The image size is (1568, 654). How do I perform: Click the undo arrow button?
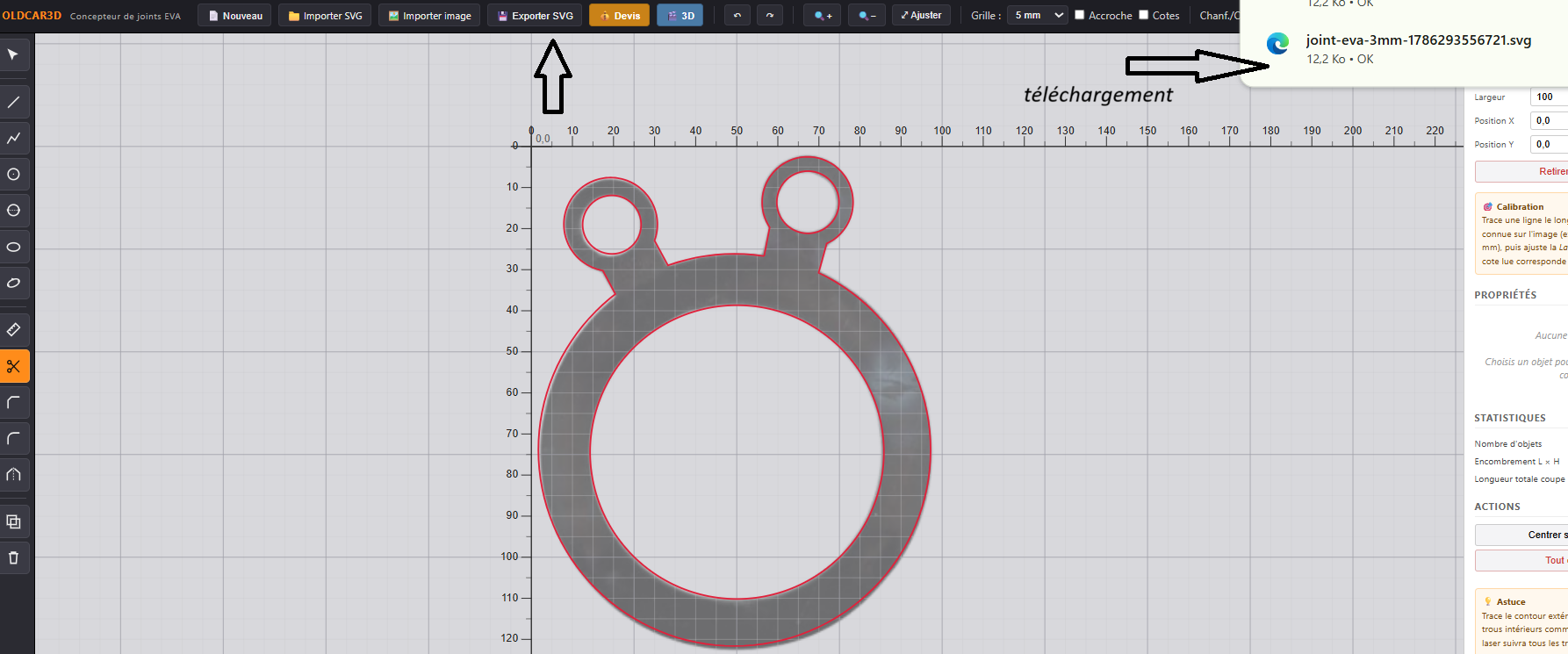tap(737, 16)
